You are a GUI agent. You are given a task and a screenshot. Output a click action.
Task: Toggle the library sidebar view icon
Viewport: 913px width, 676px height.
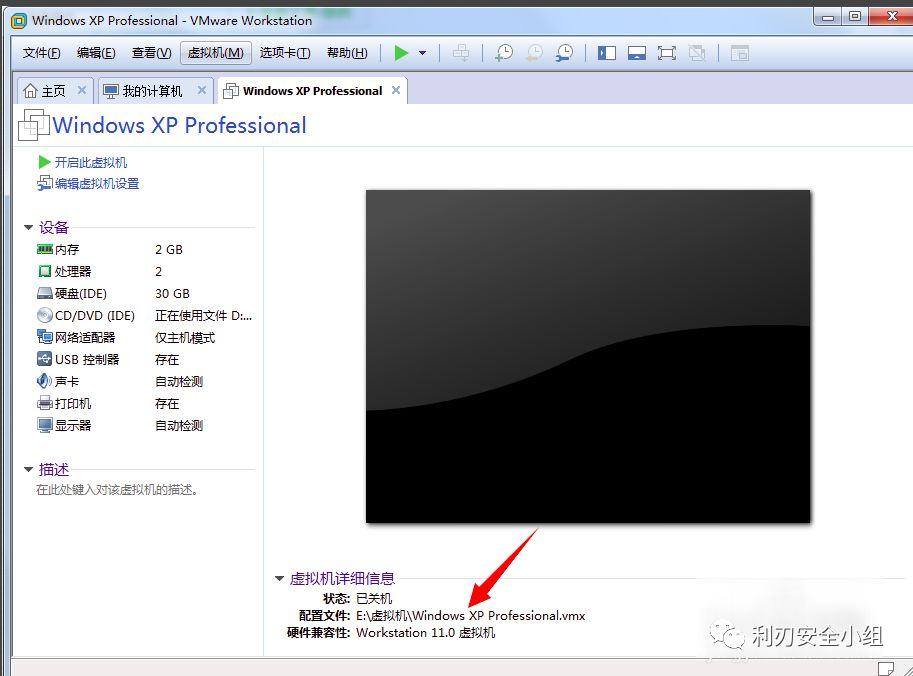click(x=607, y=54)
